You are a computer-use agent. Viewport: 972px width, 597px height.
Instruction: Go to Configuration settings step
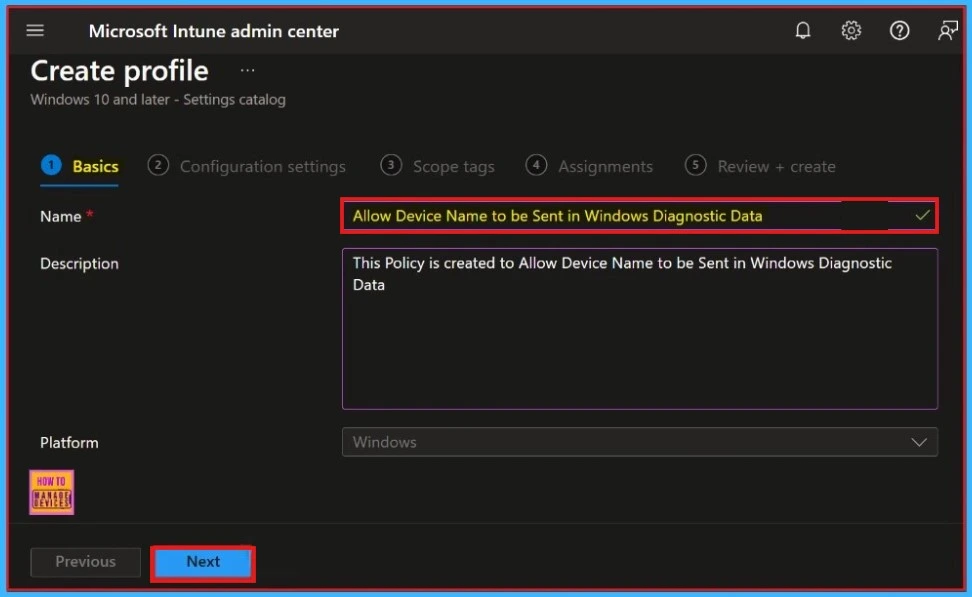pos(247,166)
